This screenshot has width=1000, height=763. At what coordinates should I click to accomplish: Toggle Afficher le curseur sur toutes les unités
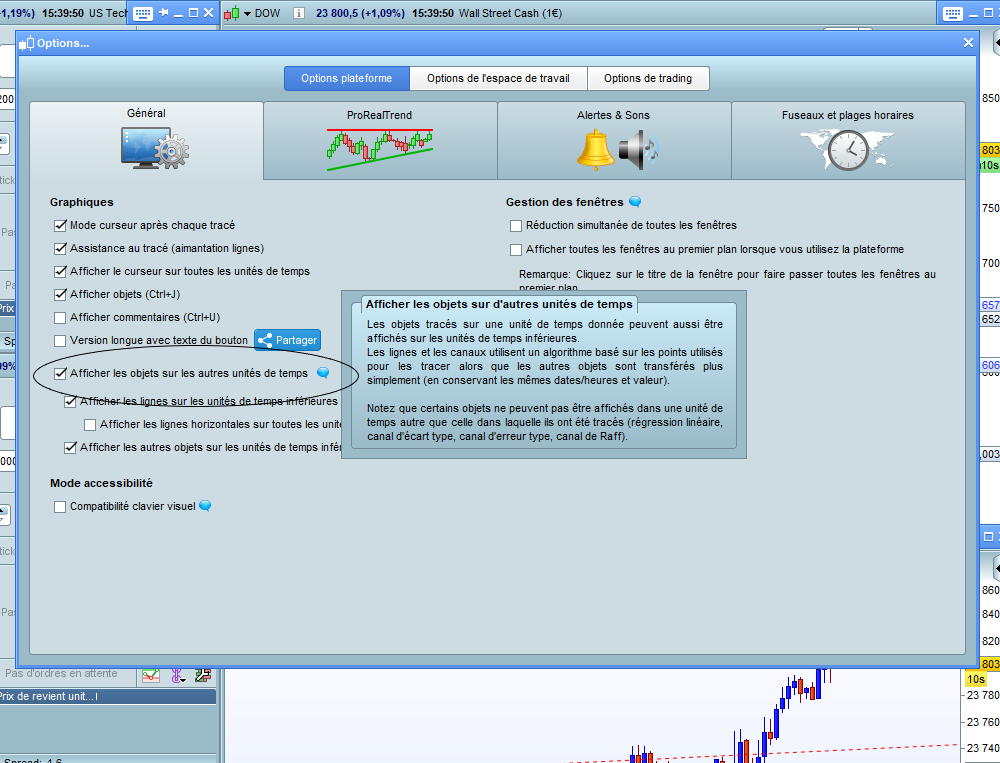tap(61, 271)
